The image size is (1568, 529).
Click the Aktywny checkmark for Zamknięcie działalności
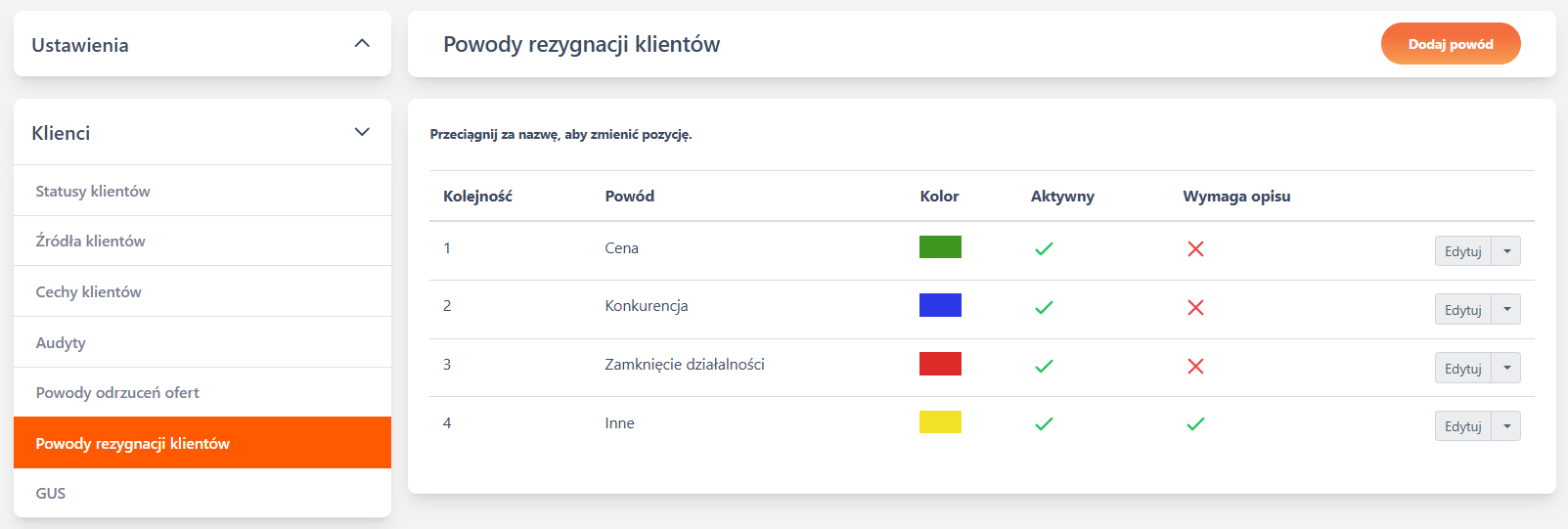[1044, 366]
